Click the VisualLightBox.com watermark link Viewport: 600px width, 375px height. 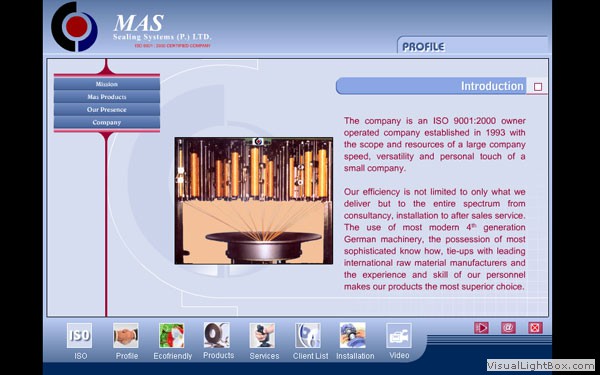(541, 365)
